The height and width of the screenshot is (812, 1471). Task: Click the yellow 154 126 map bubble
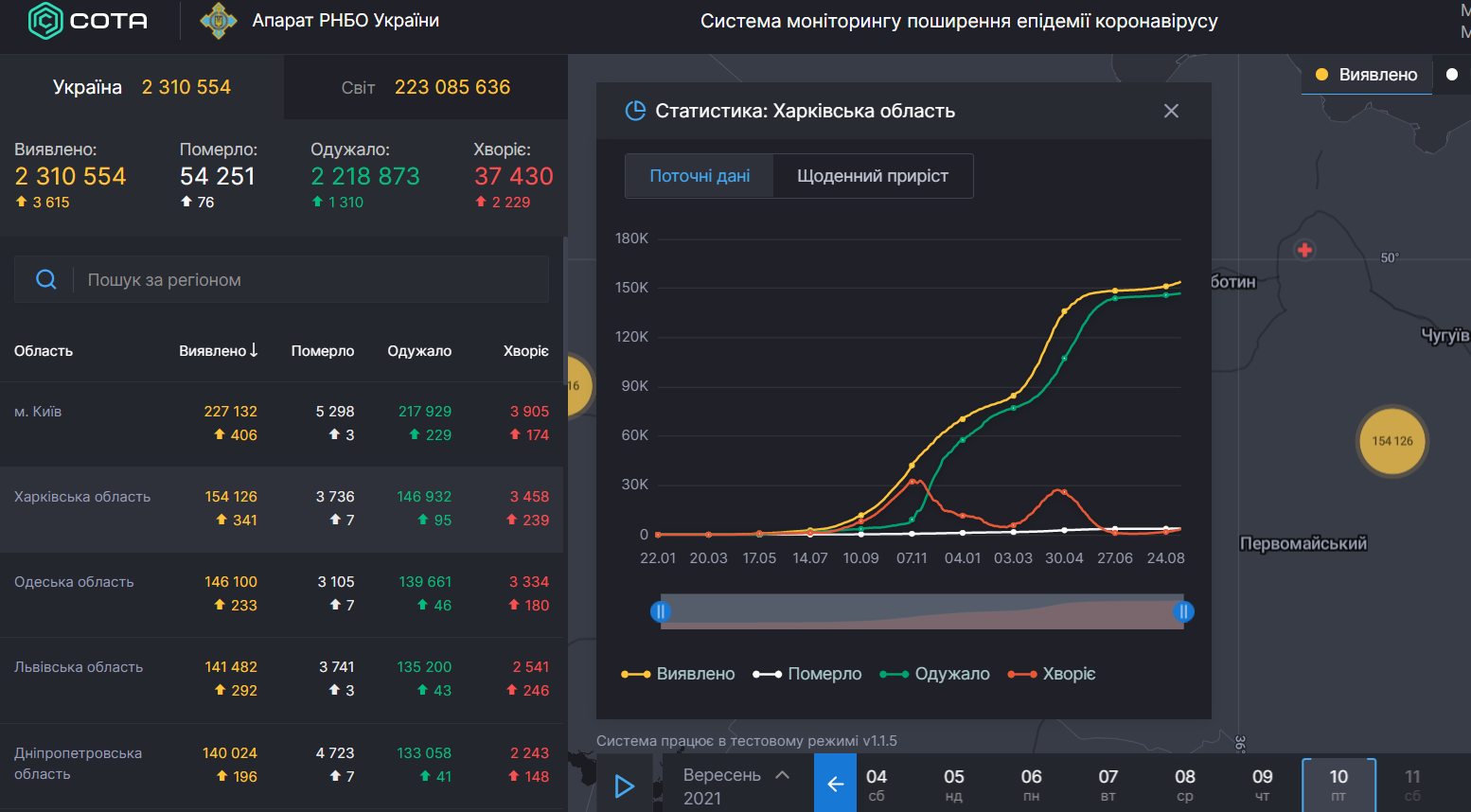(1391, 441)
